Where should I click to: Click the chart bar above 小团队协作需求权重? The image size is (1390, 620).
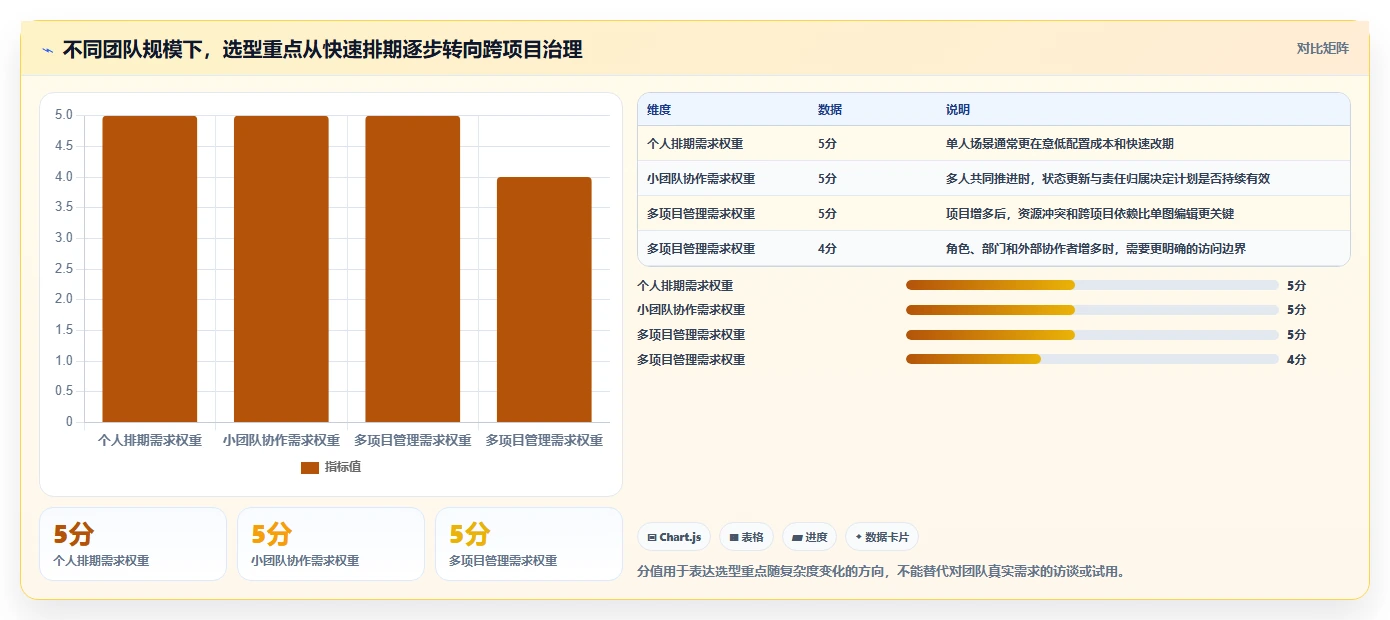281,269
